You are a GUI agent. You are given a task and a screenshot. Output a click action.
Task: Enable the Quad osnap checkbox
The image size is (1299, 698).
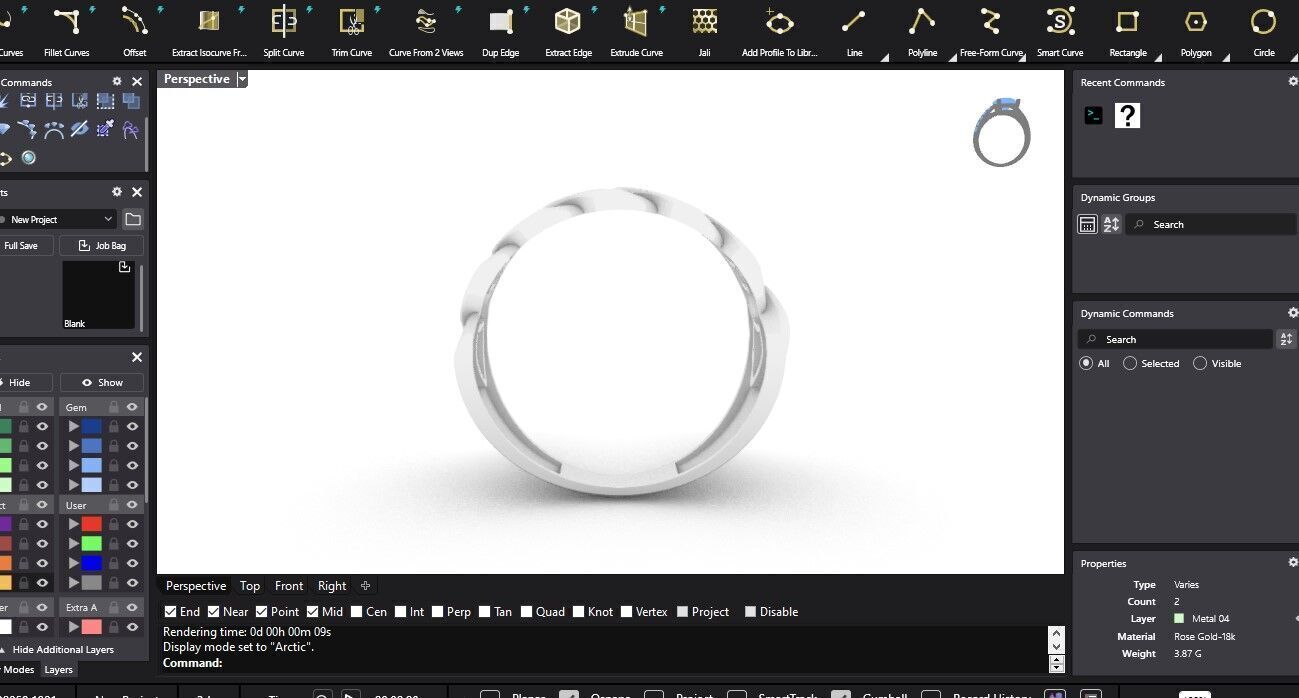(x=527, y=612)
